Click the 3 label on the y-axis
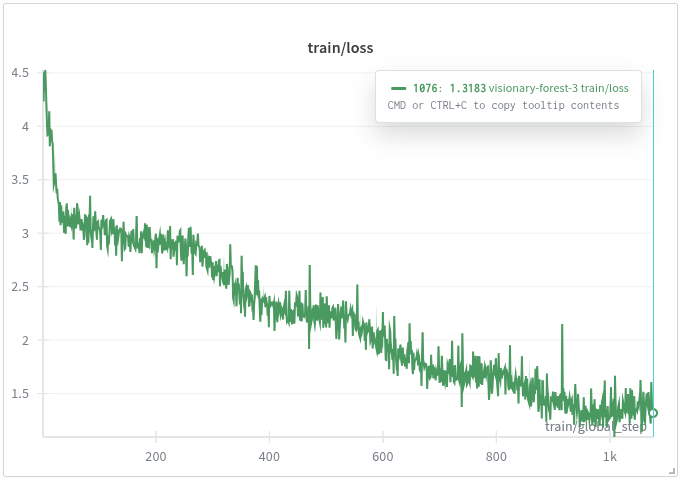Image resolution: width=680 pixels, height=479 pixels. (26, 233)
